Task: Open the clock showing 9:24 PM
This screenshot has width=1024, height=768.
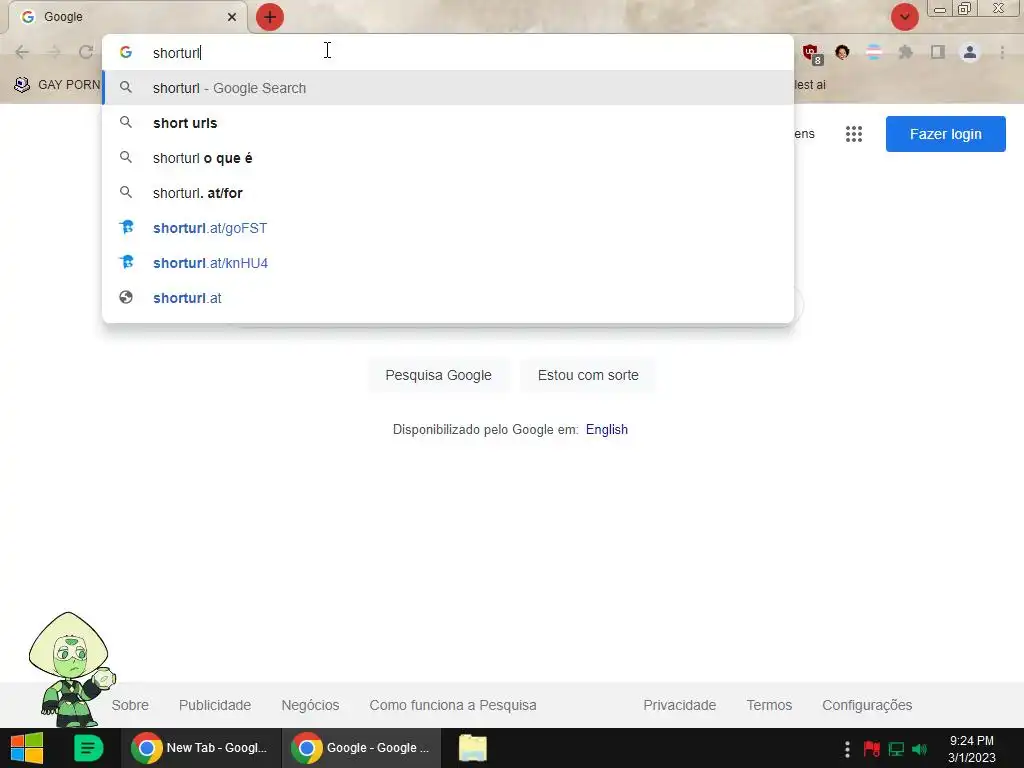Action: [972, 749]
